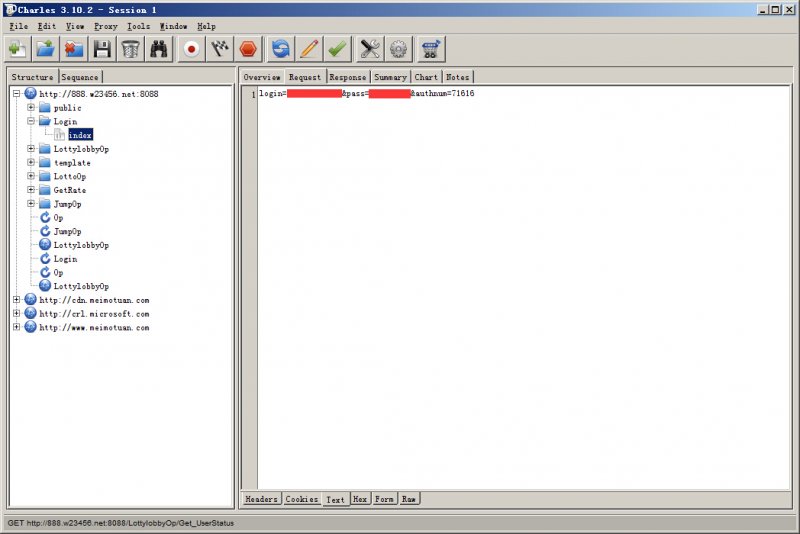The image size is (800, 534).
Task: Validate with the green checkmark icon
Action: coord(337,49)
